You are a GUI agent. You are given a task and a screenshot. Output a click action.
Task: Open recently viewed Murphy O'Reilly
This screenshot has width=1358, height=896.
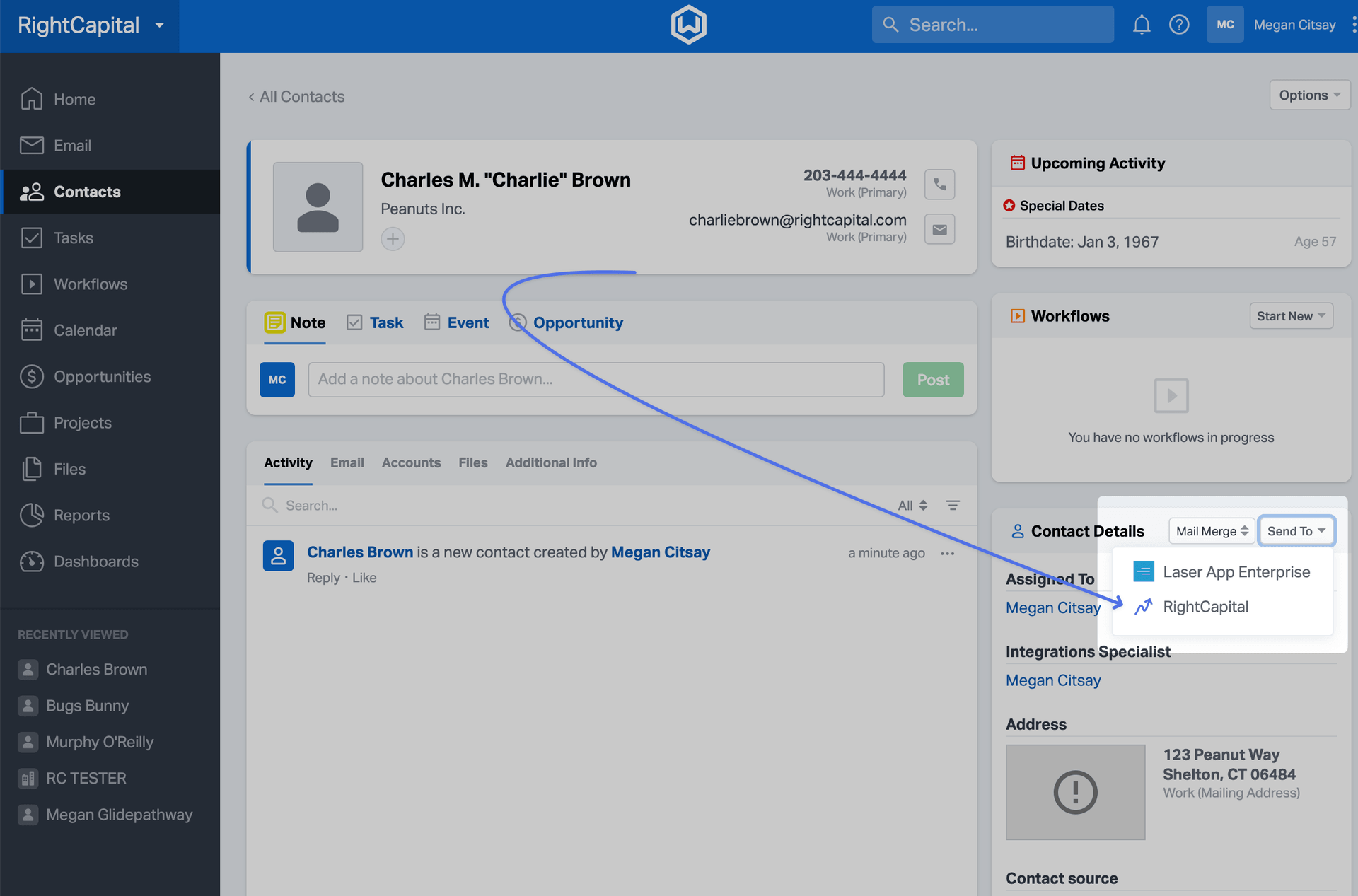click(86, 742)
